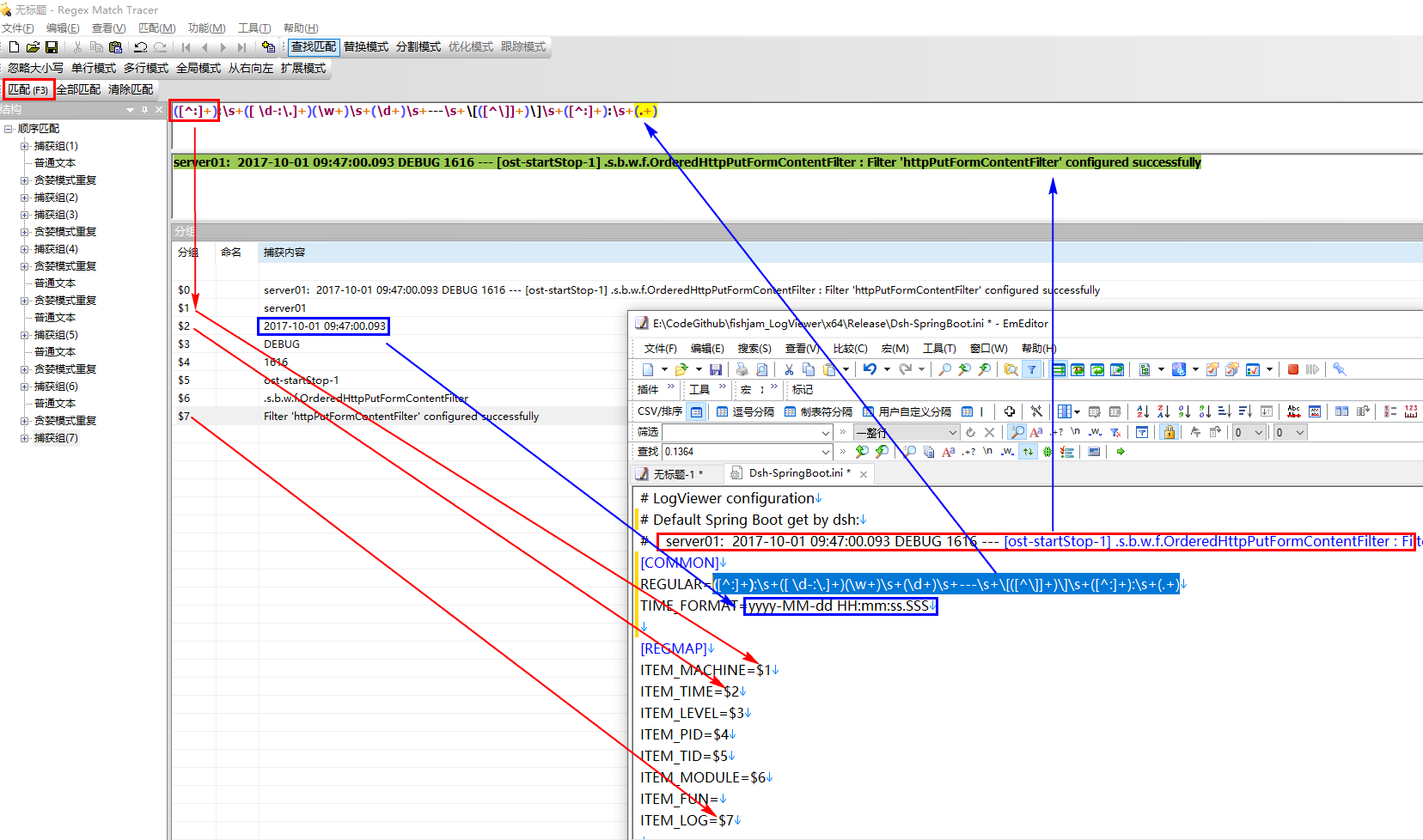Save via floppy icon in Regex Match Tracer
The image size is (1423, 840).
(52, 47)
